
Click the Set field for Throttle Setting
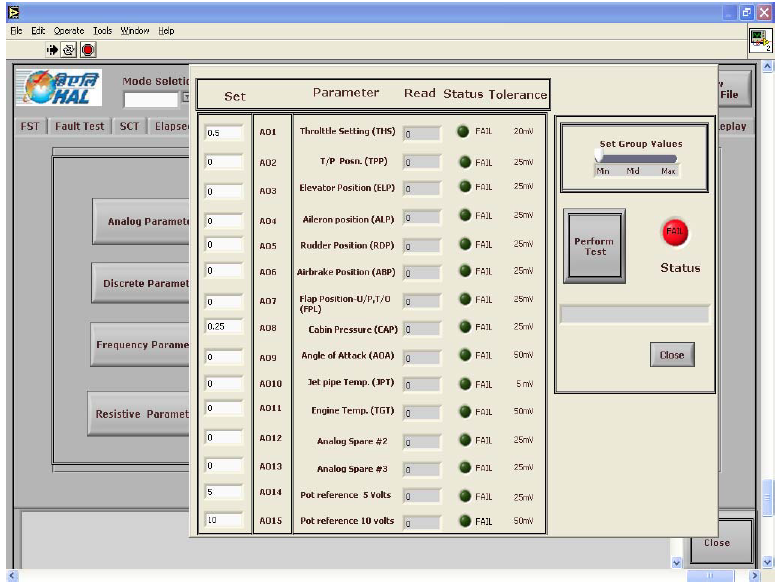[224, 132]
